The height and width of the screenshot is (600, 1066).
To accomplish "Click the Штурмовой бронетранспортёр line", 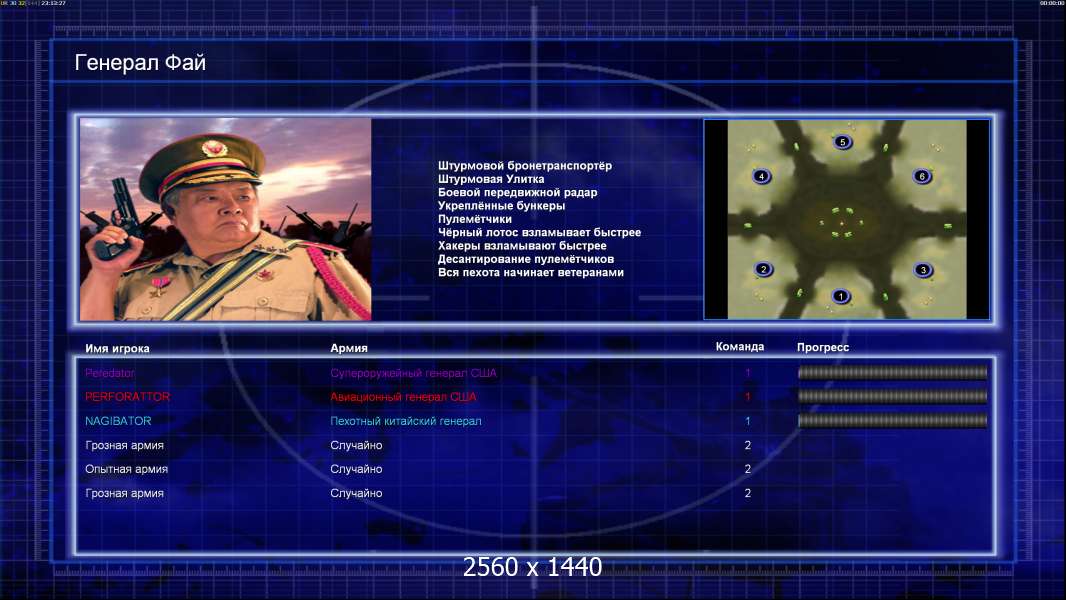I will pyautogui.click(x=525, y=165).
